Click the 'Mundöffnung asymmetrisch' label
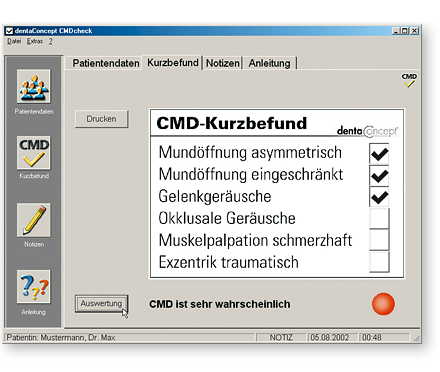 [x=250, y=153]
